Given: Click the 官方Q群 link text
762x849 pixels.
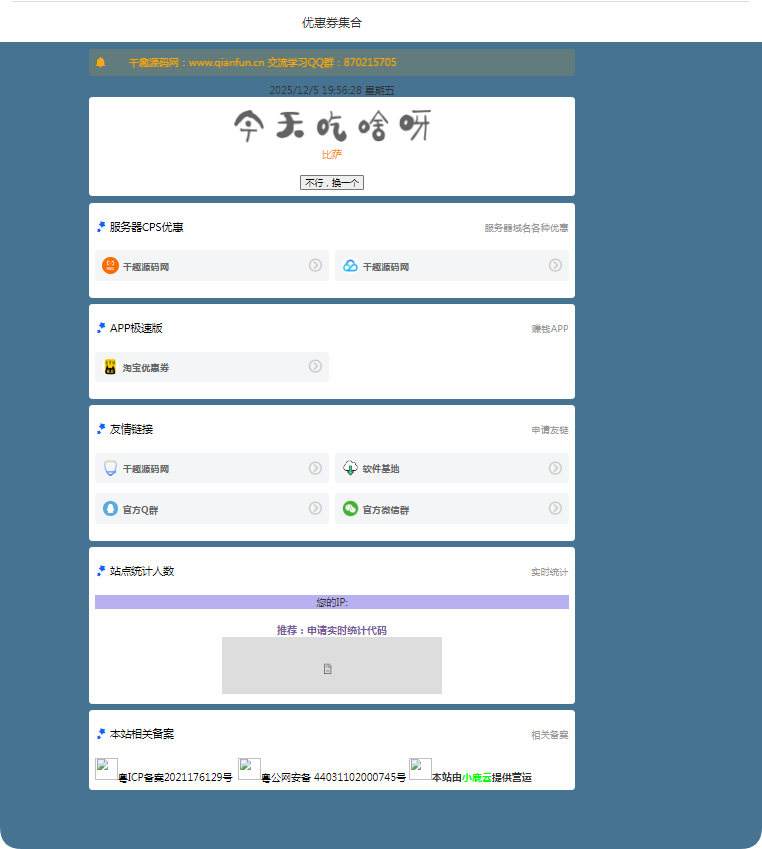Looking at the screenshot, I should (140, 510).
